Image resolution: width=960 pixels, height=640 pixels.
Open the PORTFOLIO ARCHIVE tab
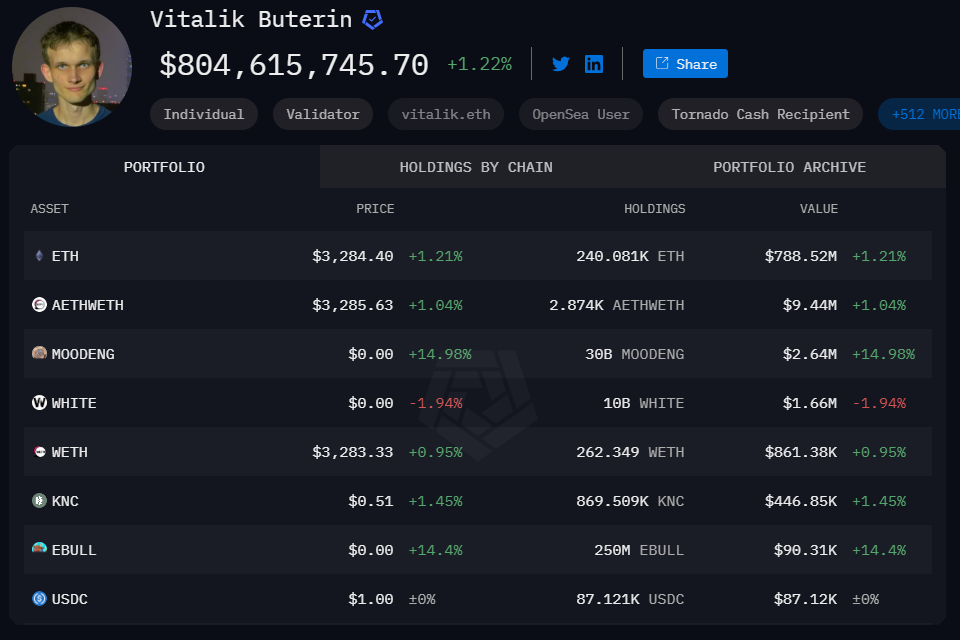(789, 167)
